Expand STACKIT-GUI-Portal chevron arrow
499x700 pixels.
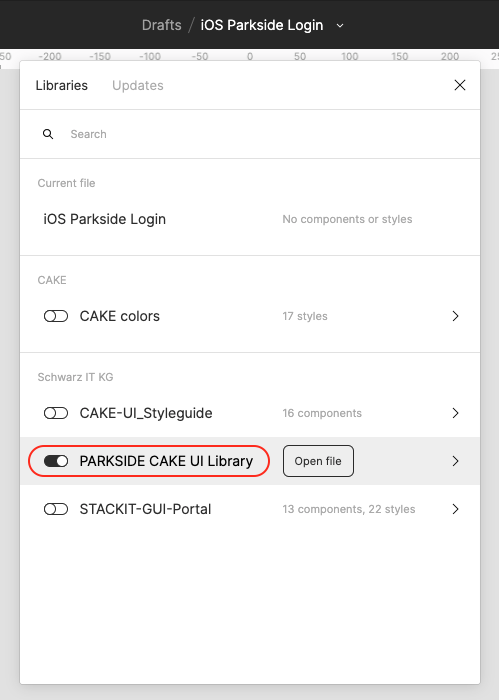(455, 509)
